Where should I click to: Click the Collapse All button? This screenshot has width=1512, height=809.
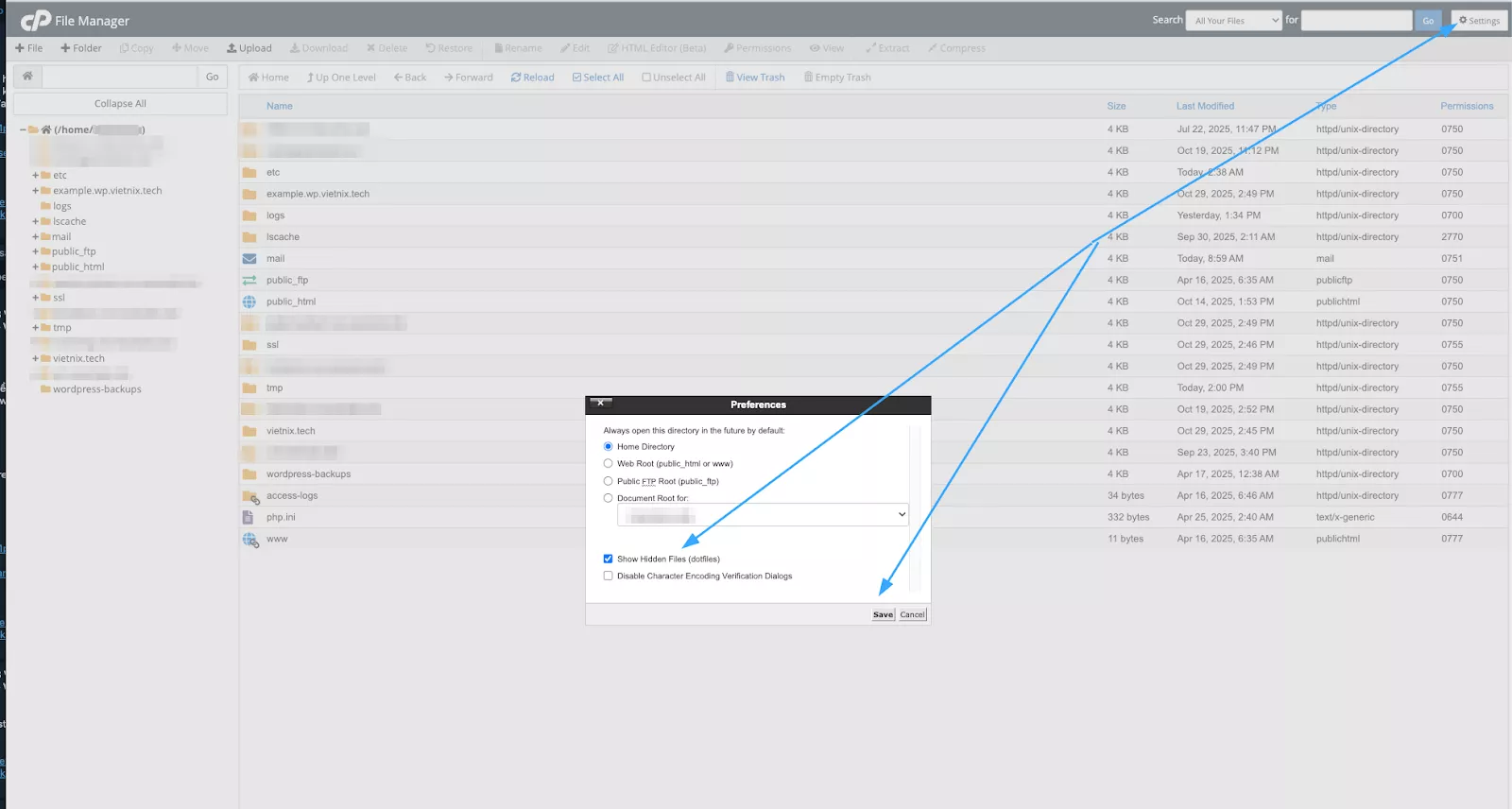click(120, 104)
